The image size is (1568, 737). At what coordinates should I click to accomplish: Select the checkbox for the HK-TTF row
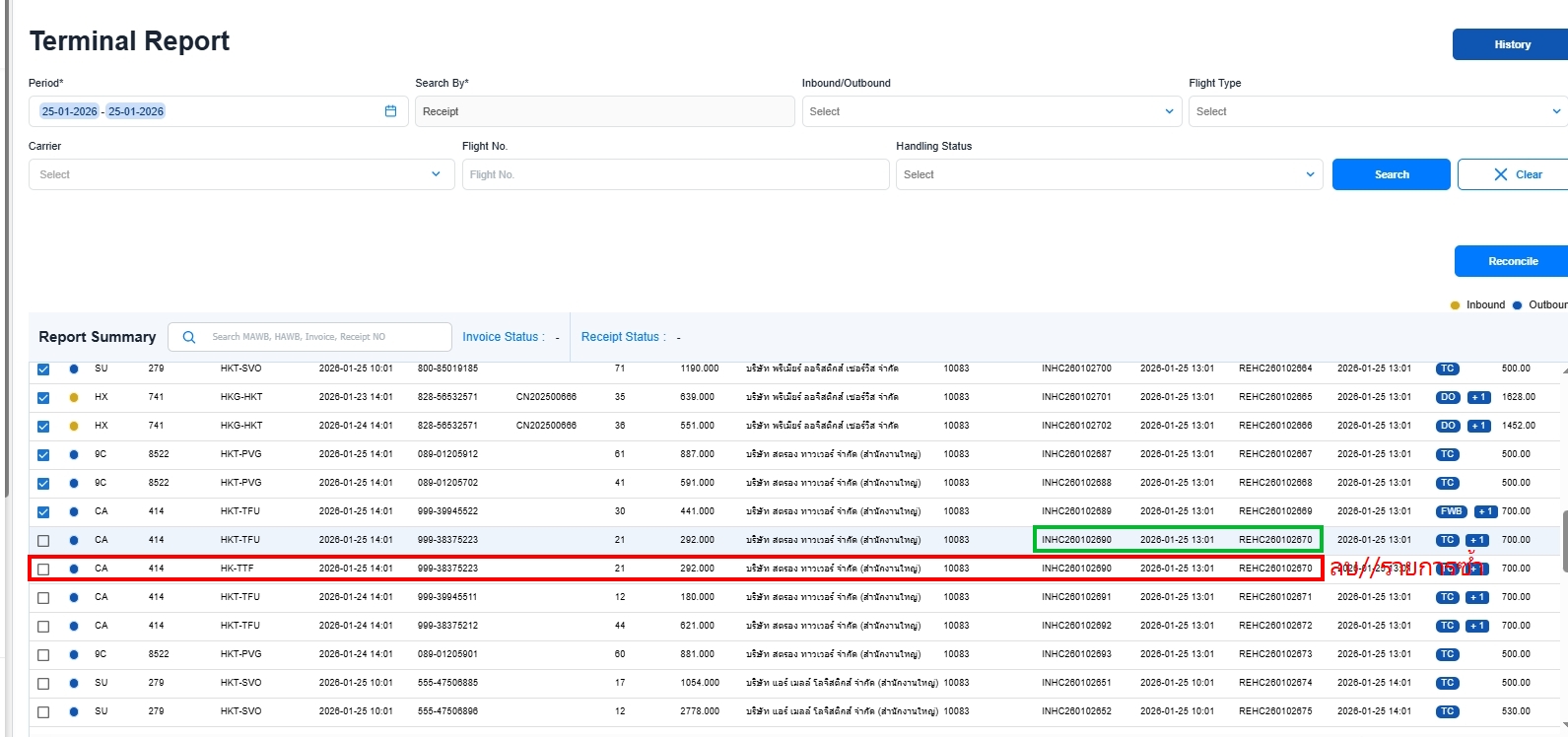[x=43, y=569]
